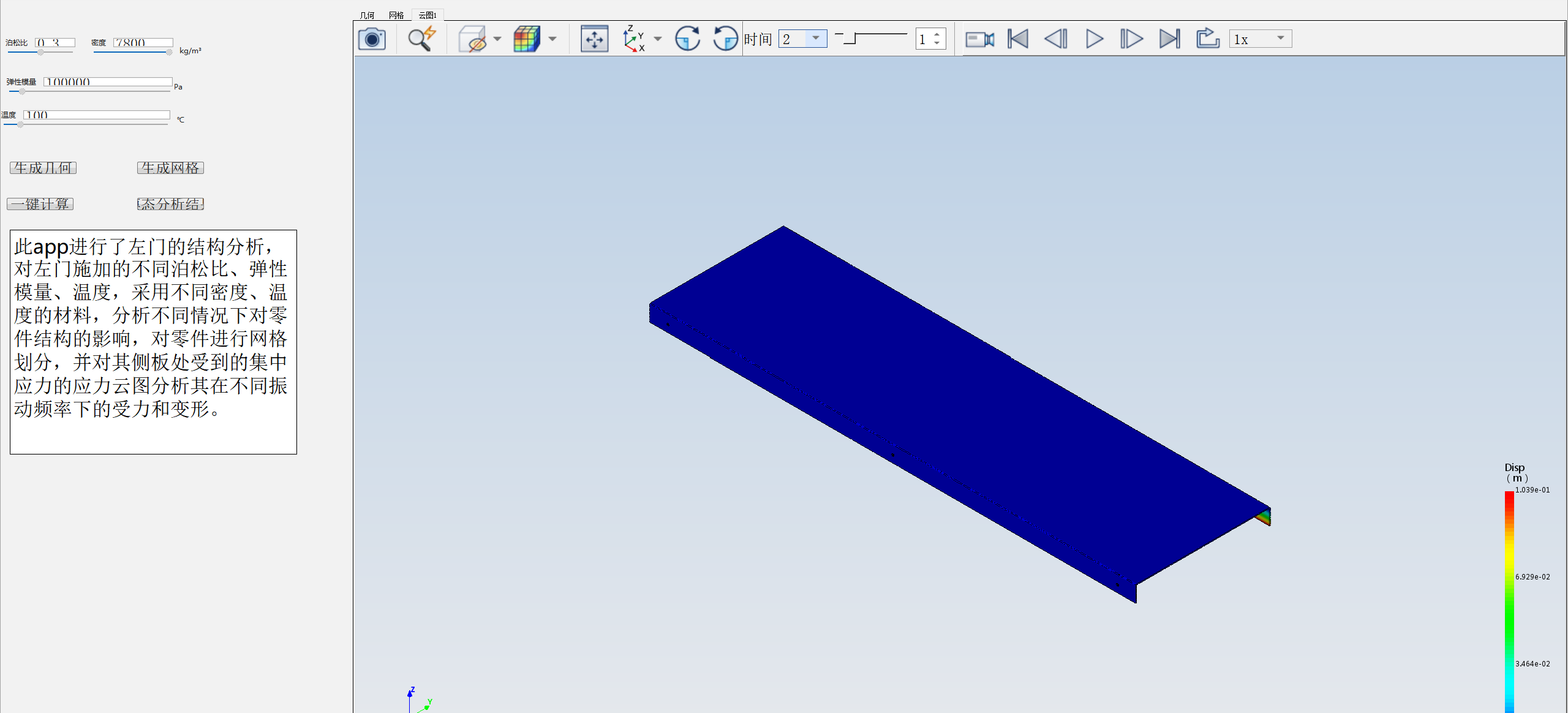The image size is (1568, 713).
Task: Select the transform/move tool icon
Action: [x=591, y=39]
